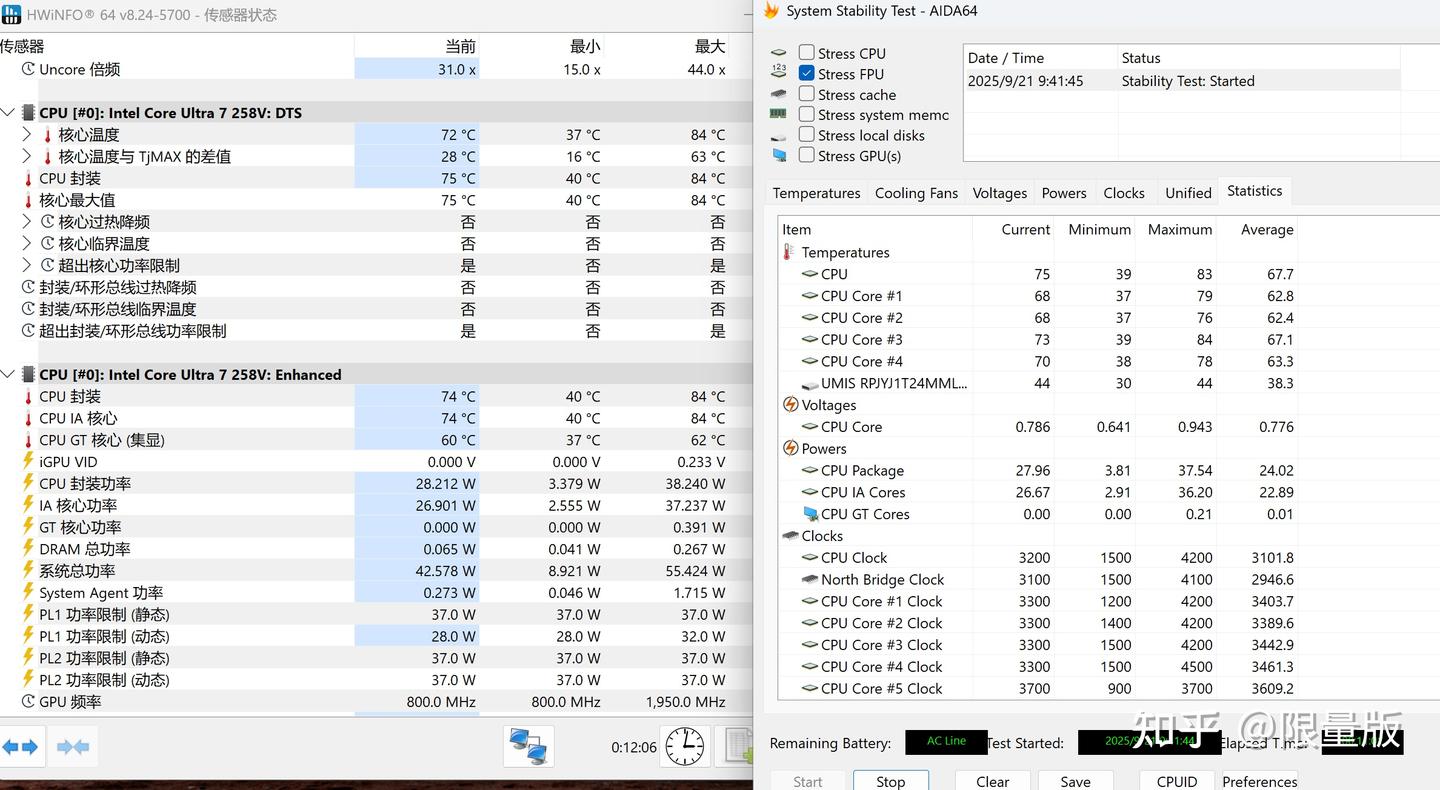The height and width of the screenshot is (790, 1440).
Task: Click the Start button in AIDA64
Action: [808, 781]
